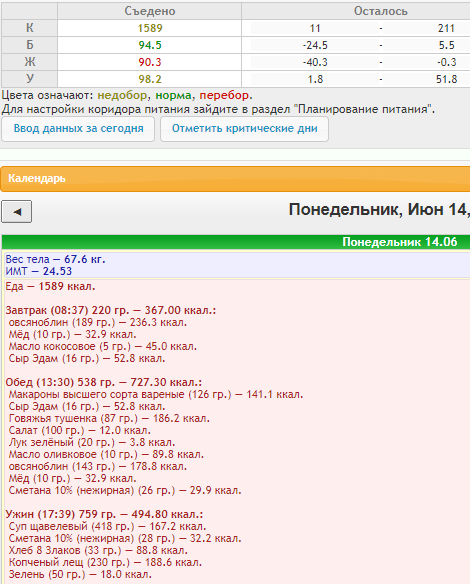Screen dimensions: 470x584
Task: Click the previous day arrow button
Action: (x=17, y=212)
